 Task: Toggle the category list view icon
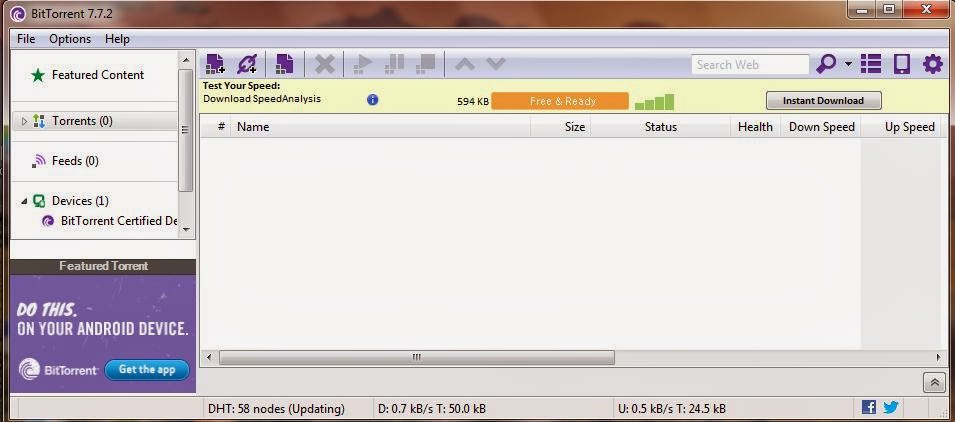click(x=871, y=63)
